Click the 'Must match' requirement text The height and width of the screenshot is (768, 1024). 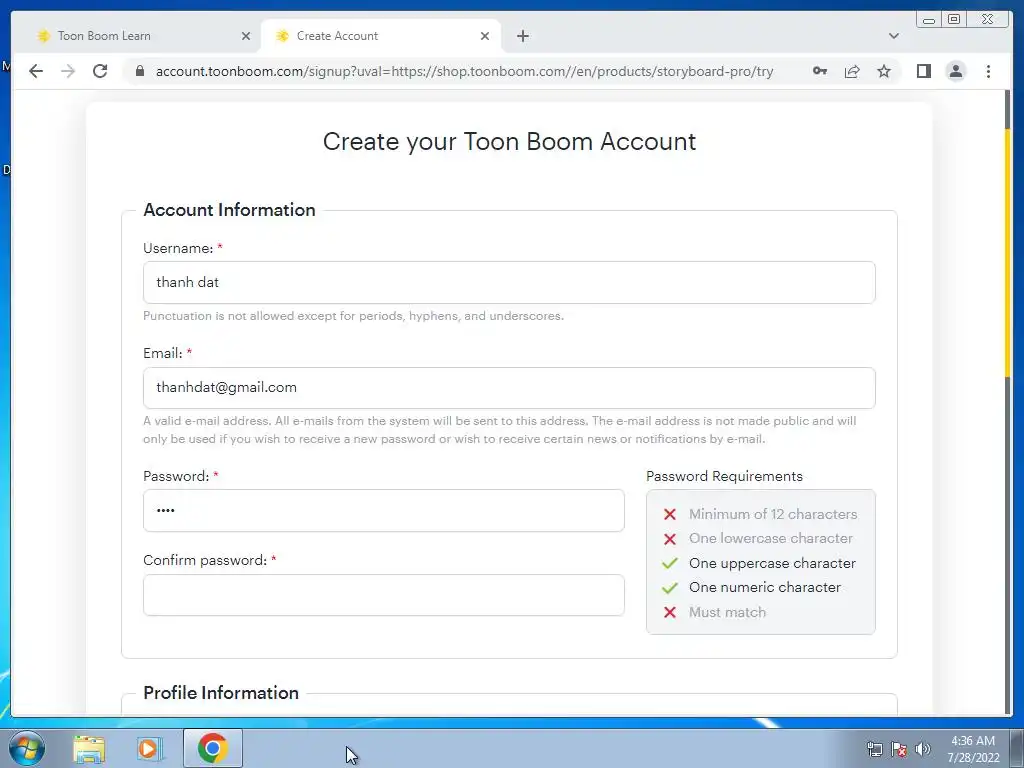point(728,612)
